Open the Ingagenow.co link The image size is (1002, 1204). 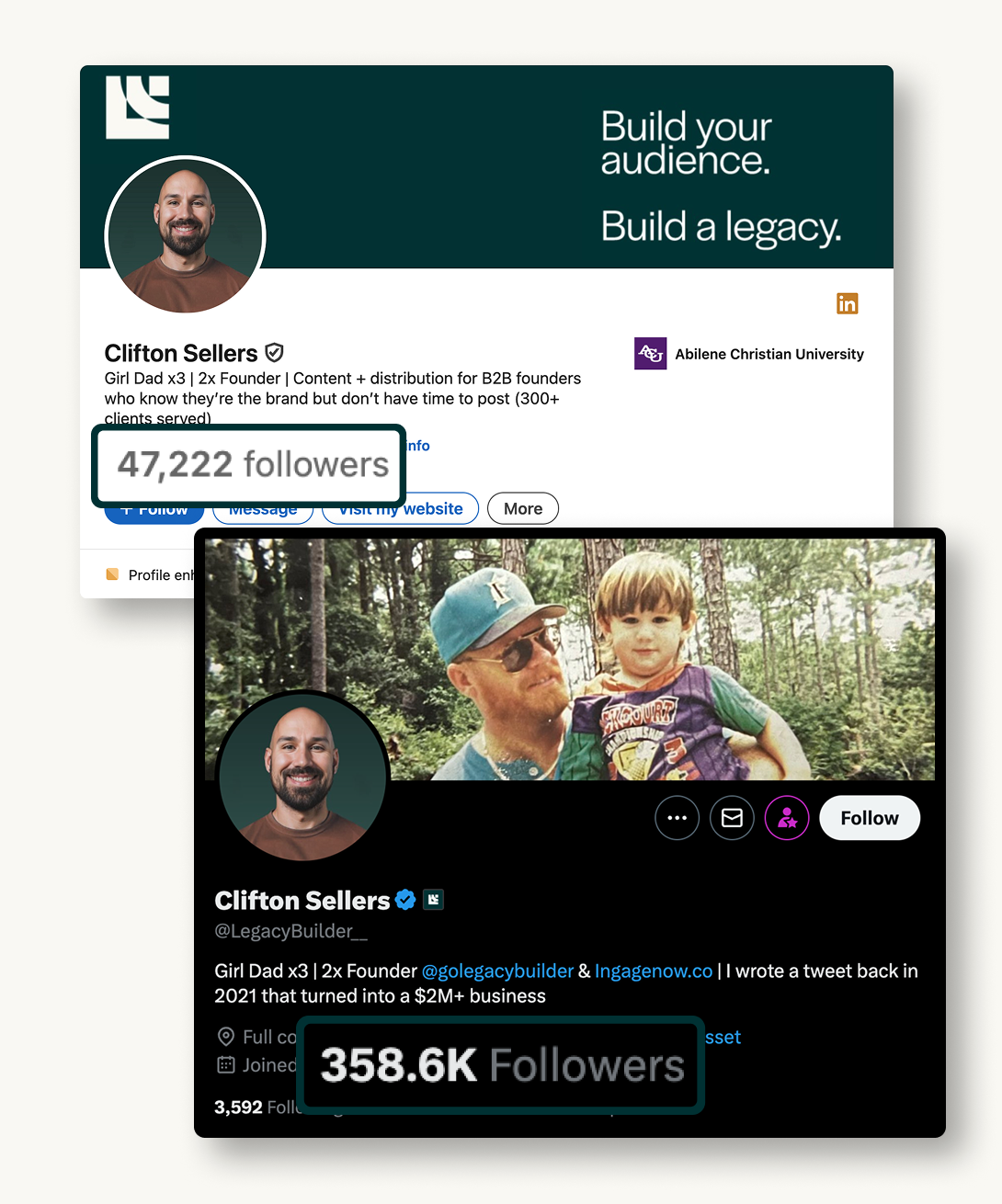tap(654, 971)
